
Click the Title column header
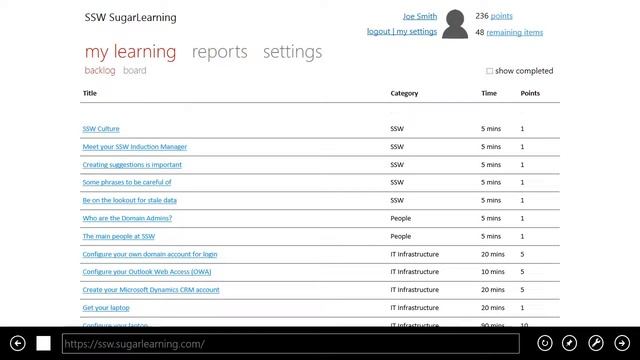tap(90, 93)
